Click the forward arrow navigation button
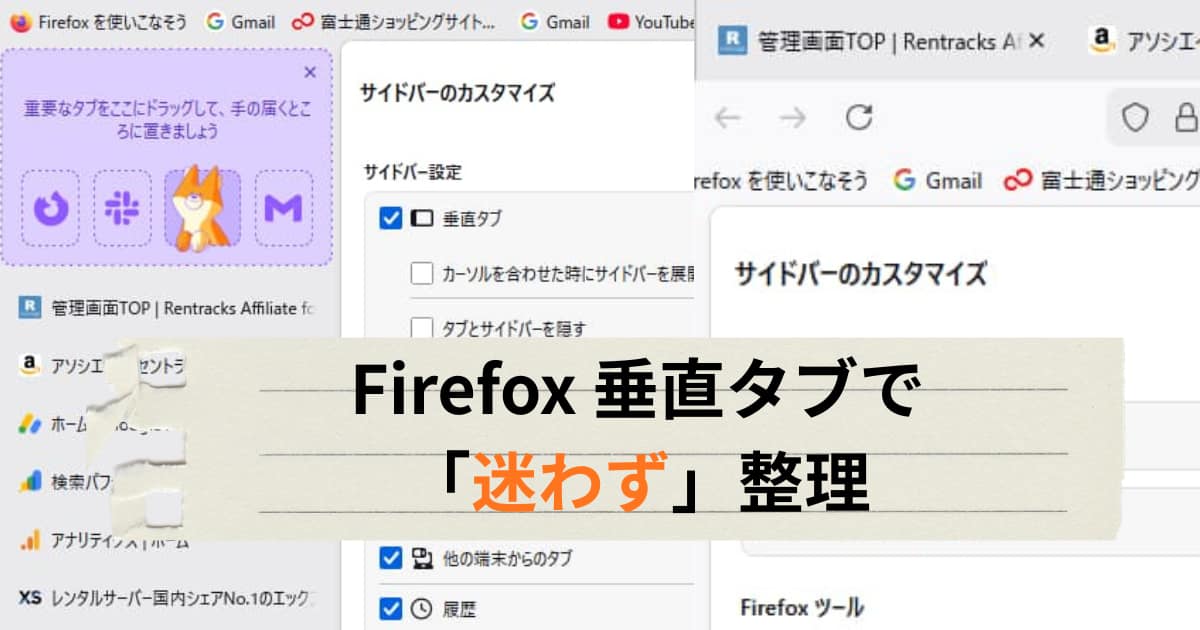Image resolution: width=1200 pixels, height=630 pixels. tap(792, 118)
